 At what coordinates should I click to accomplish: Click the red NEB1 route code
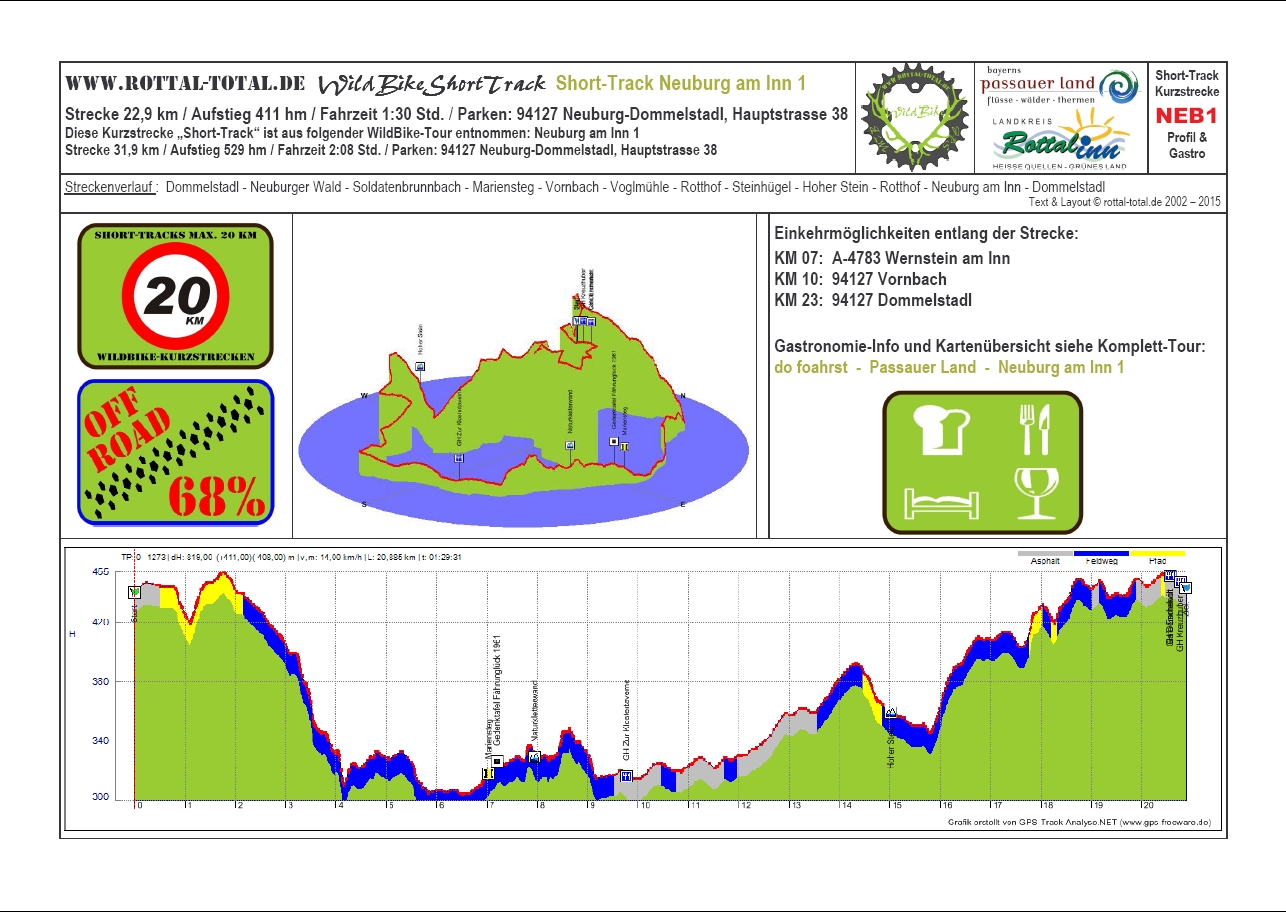point(1187,115)
